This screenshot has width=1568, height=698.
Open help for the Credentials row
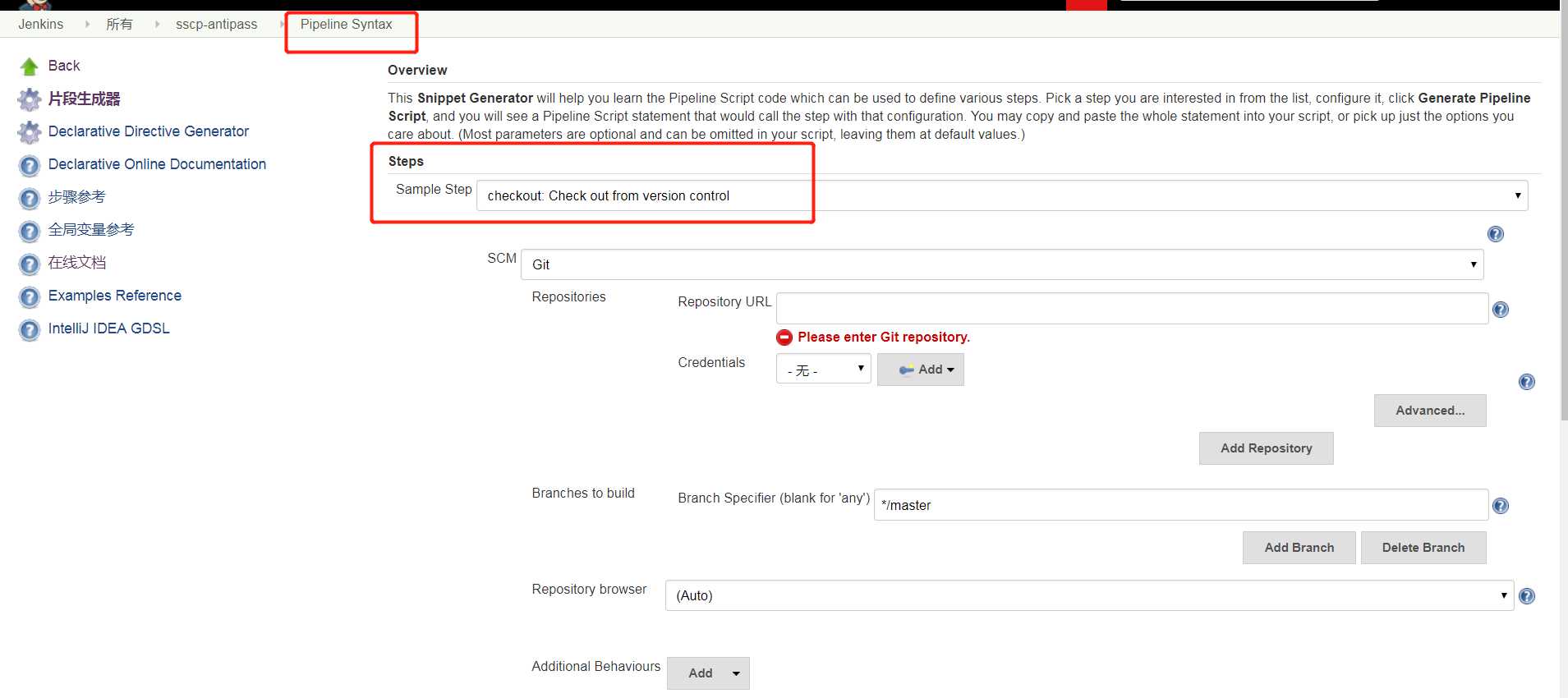point(1527,382)
